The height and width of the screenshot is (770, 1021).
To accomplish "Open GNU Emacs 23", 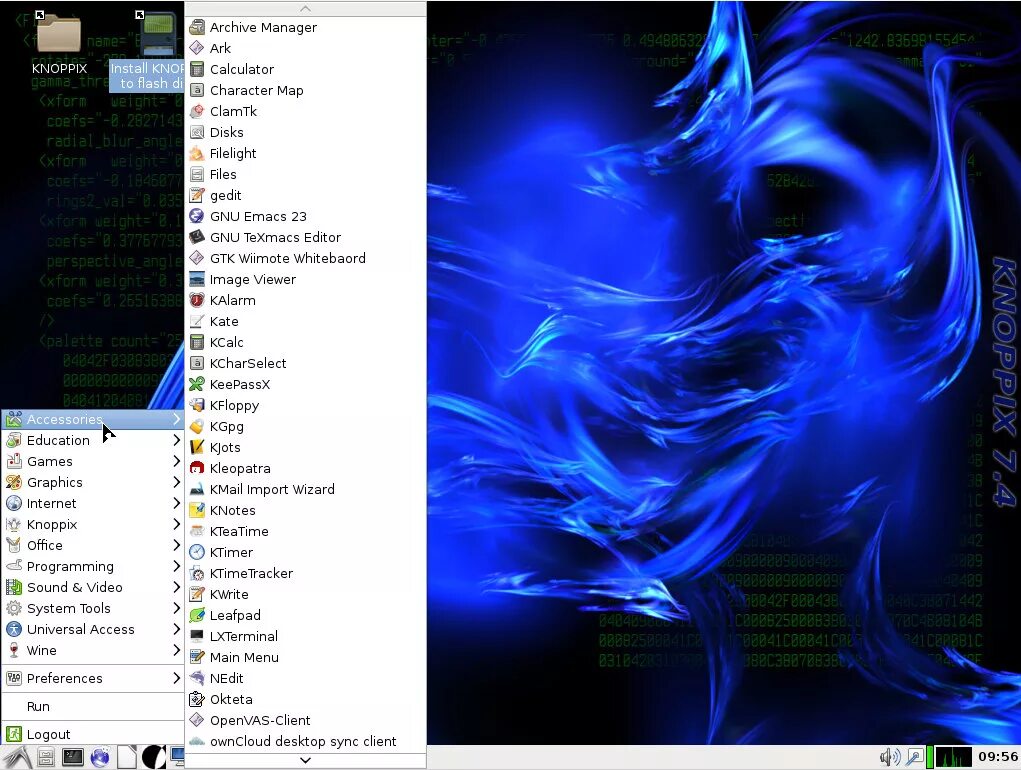I will pyautogui.click(x=305, y=216).
